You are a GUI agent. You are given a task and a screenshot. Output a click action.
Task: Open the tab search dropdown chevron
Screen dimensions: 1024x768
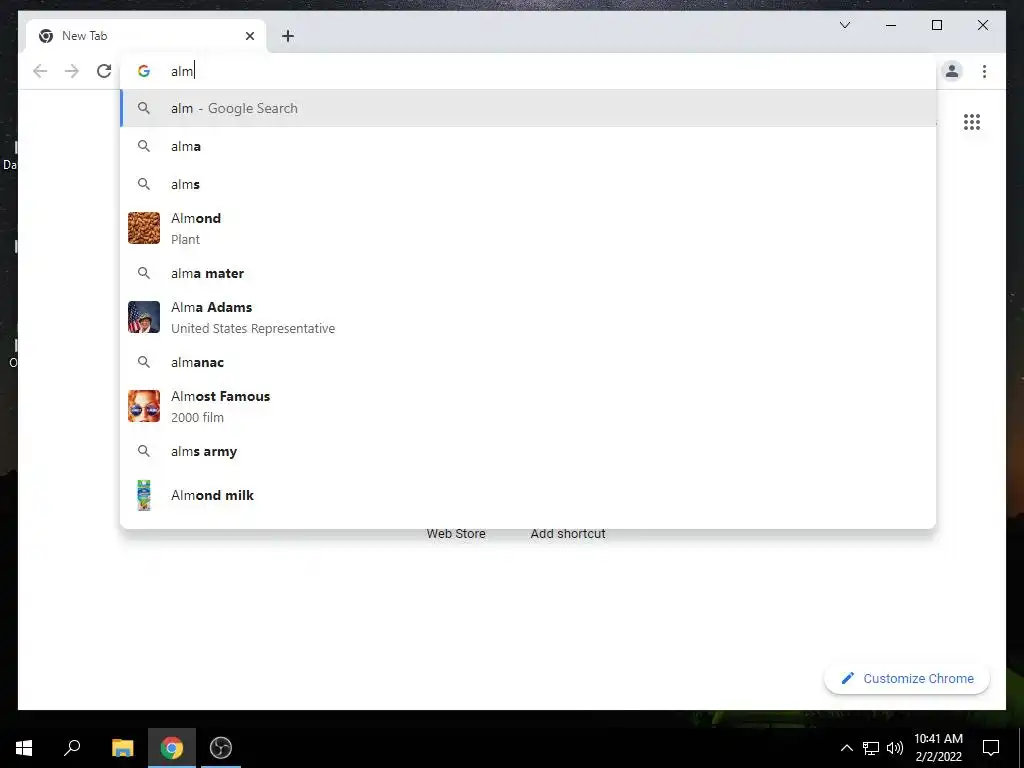[844, 25]
